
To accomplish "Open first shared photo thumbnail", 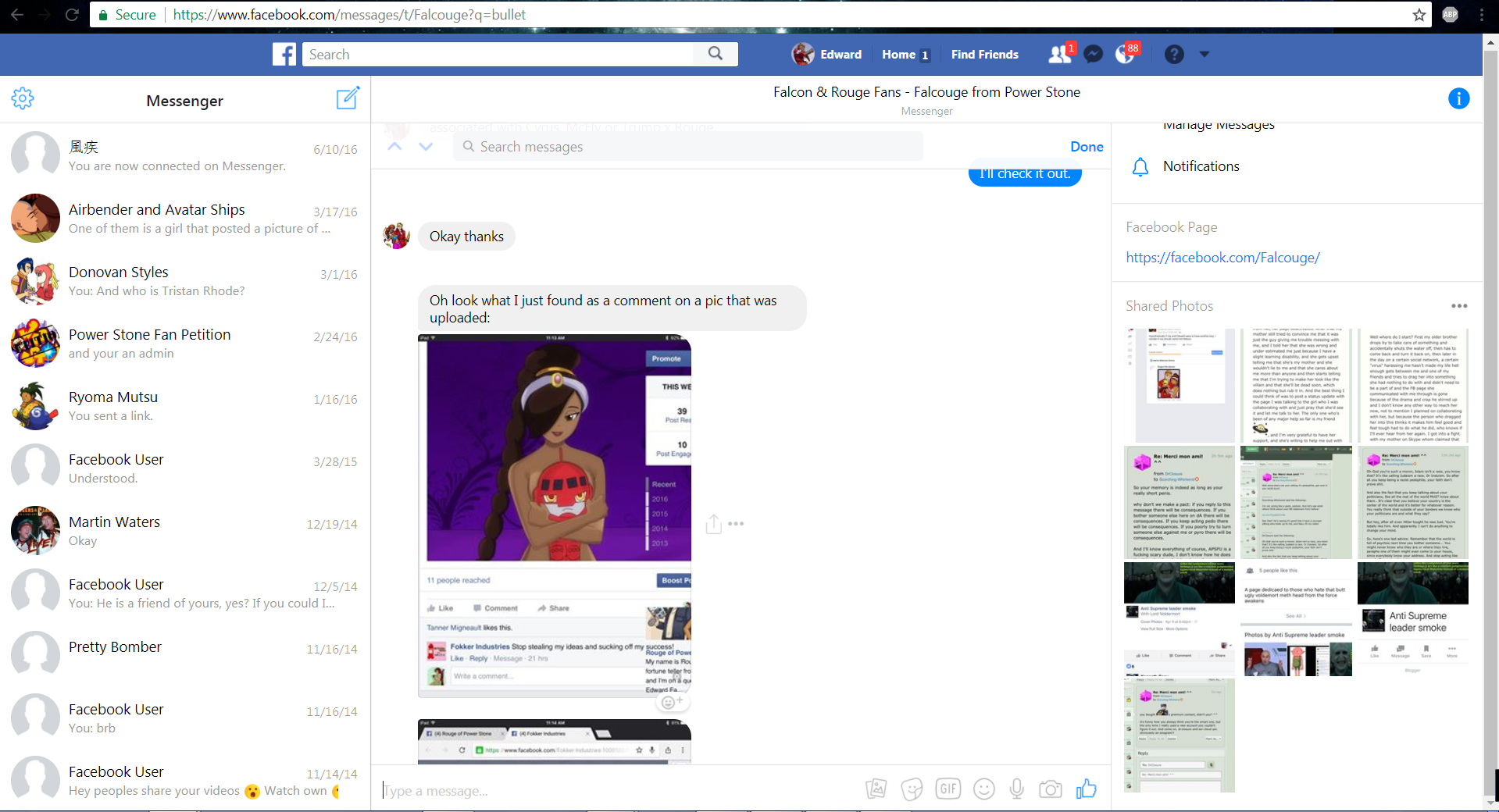I will [1179, 386].
